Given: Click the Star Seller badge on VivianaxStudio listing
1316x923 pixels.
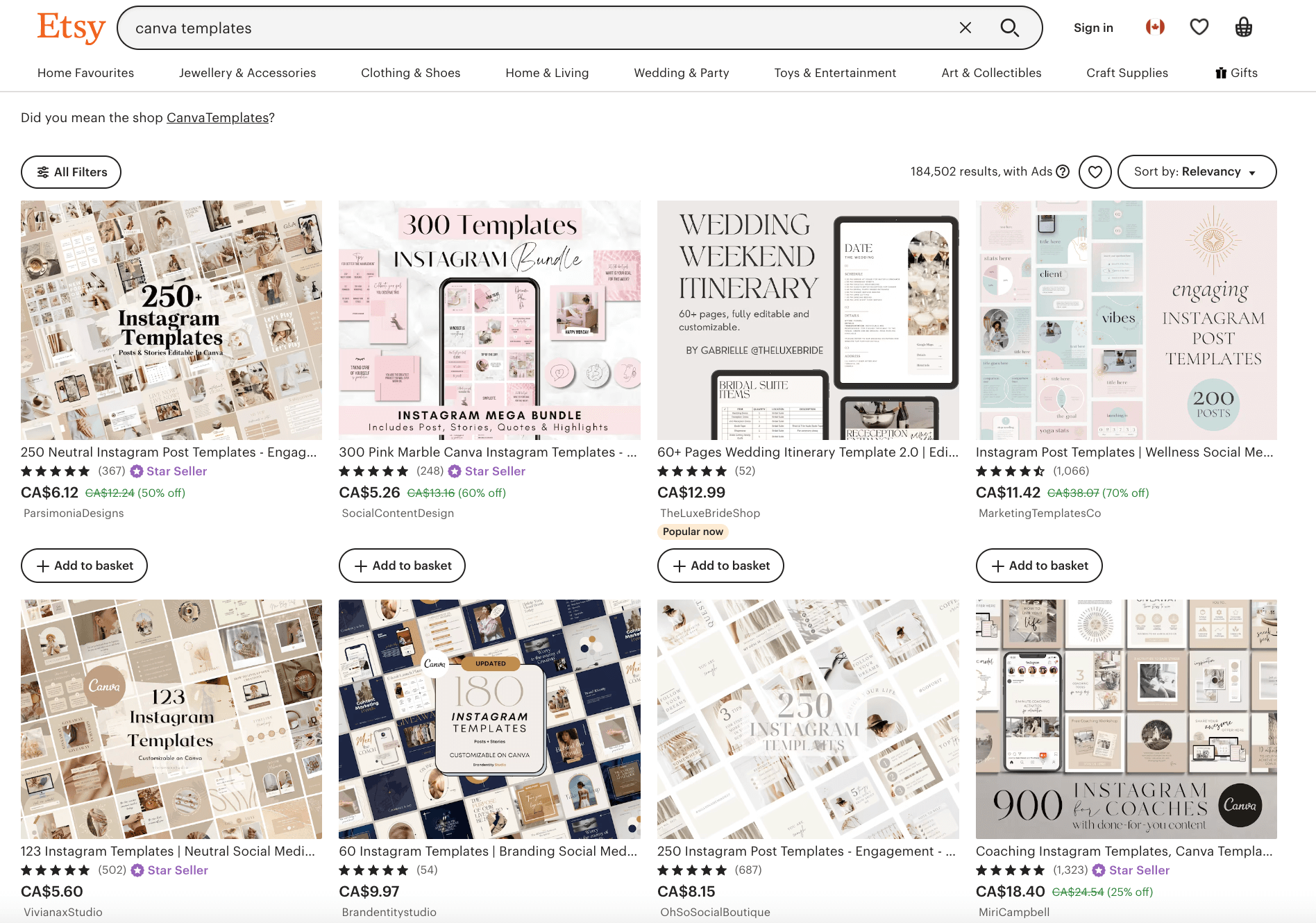Looking at the screenshot, I should point(169,870).
